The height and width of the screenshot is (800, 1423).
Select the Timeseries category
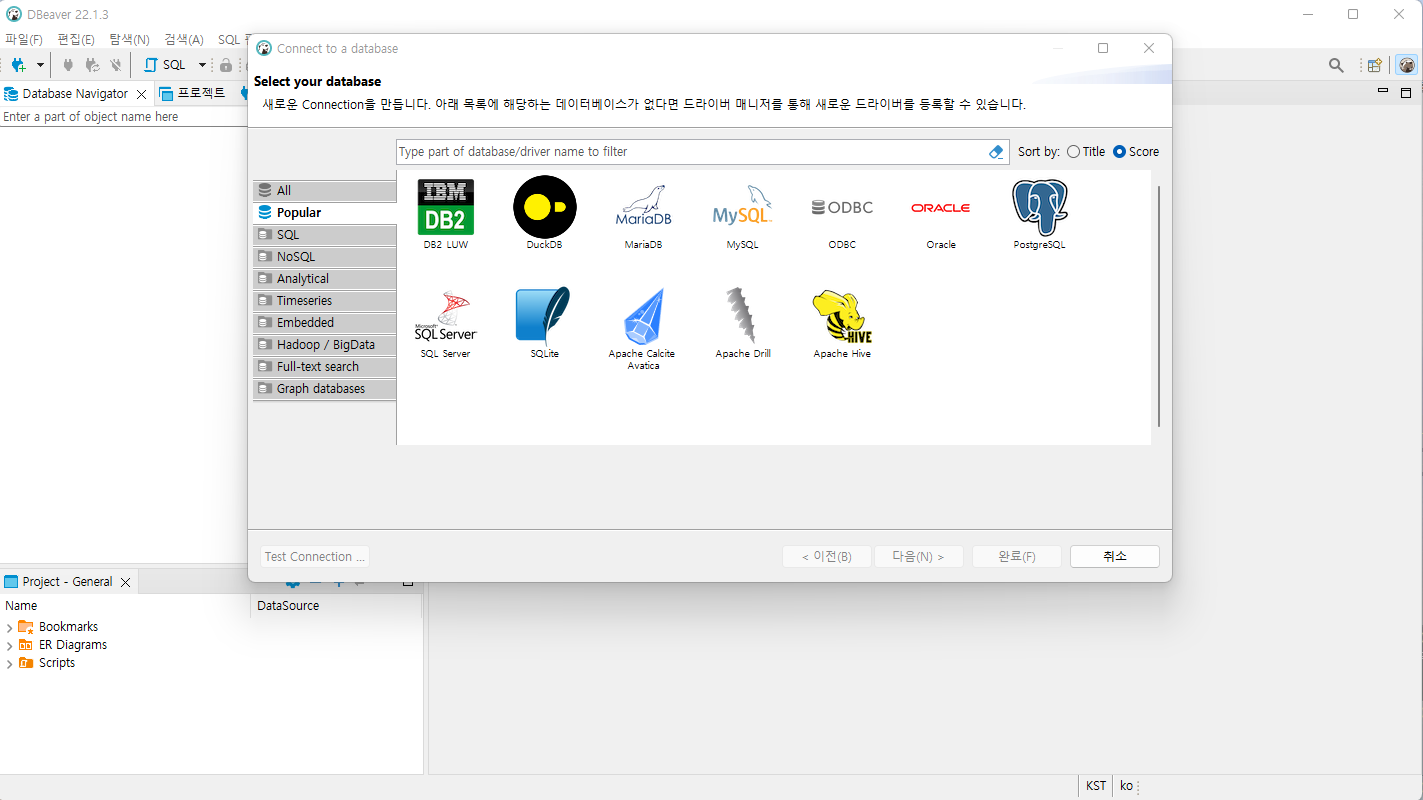(x=324, y=301)
